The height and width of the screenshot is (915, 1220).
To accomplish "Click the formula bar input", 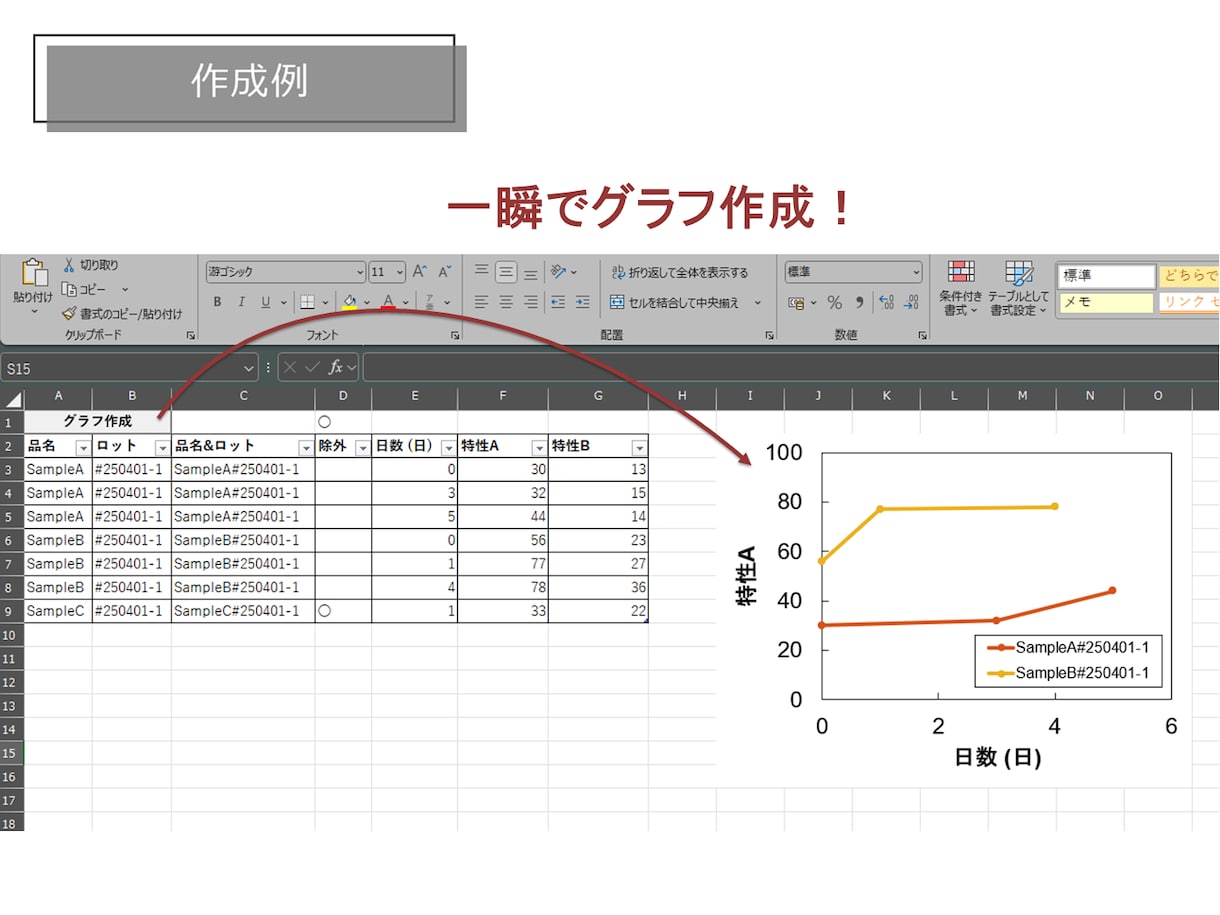I will (x=790, y=368).
